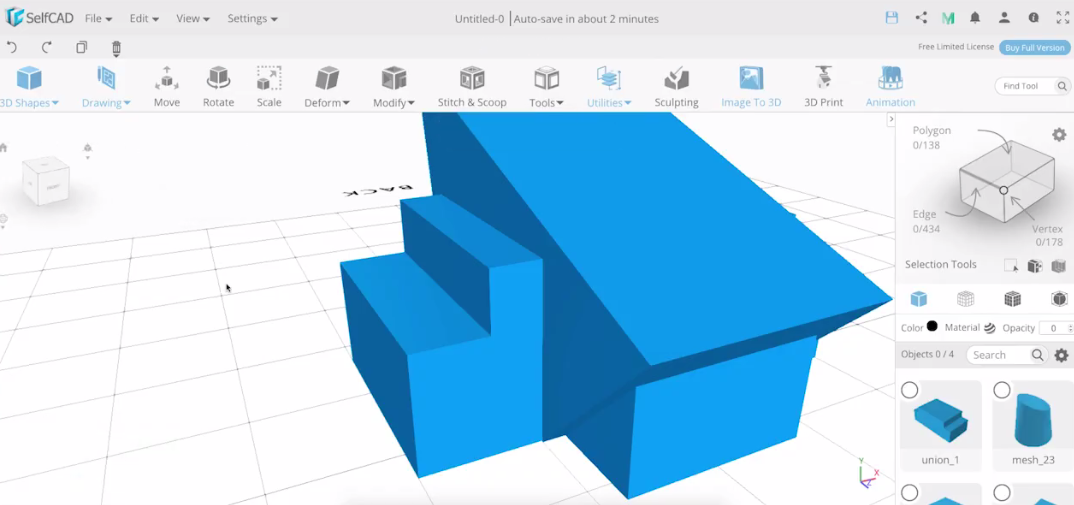Image resolution: width=1074 pixels, height=505 pixels.
Task: Select the Rotate tool
Action: click(218, 87)
